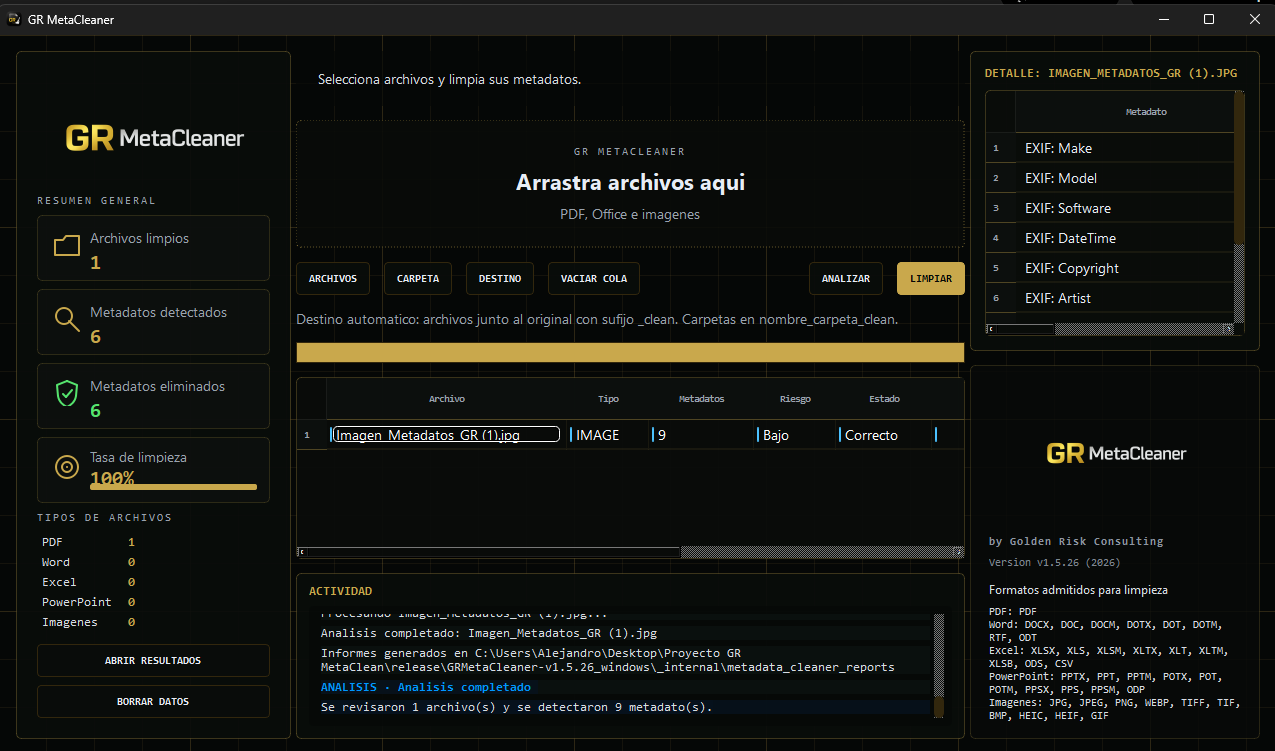Screen dimensions: 1275x751
Task: Select the IMAGE type cell
Action: coord(609,435)
